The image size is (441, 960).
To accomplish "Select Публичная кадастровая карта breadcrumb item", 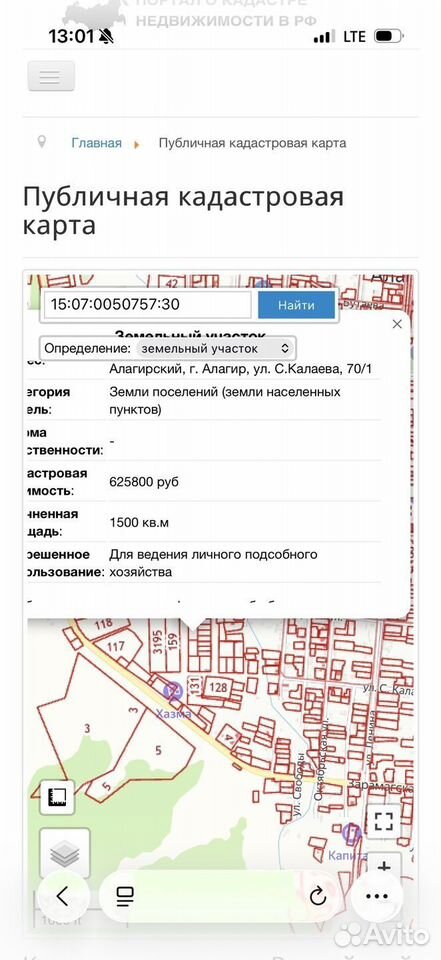I will click(252, 143).
